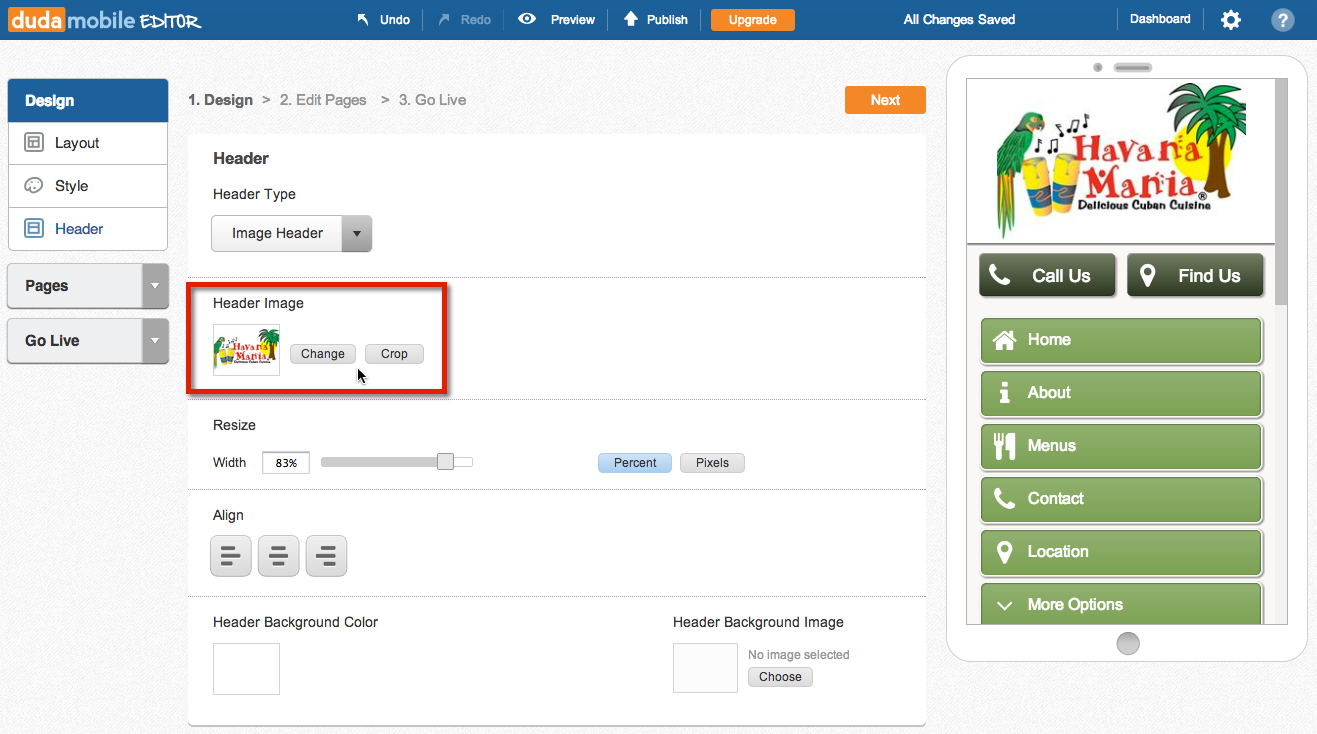Click the chevron beside More Options

pos(1004,605)
